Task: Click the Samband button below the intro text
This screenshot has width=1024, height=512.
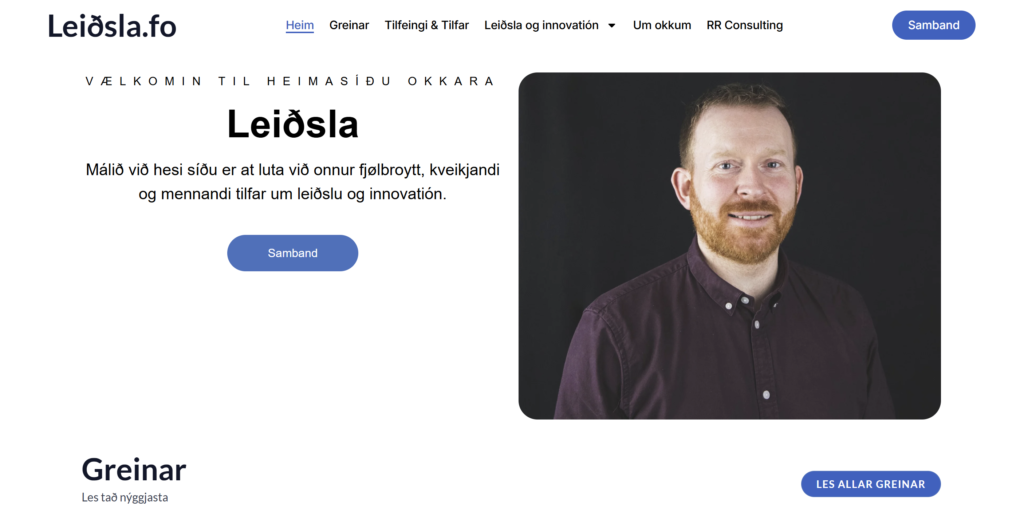Action: click(293, 253)
